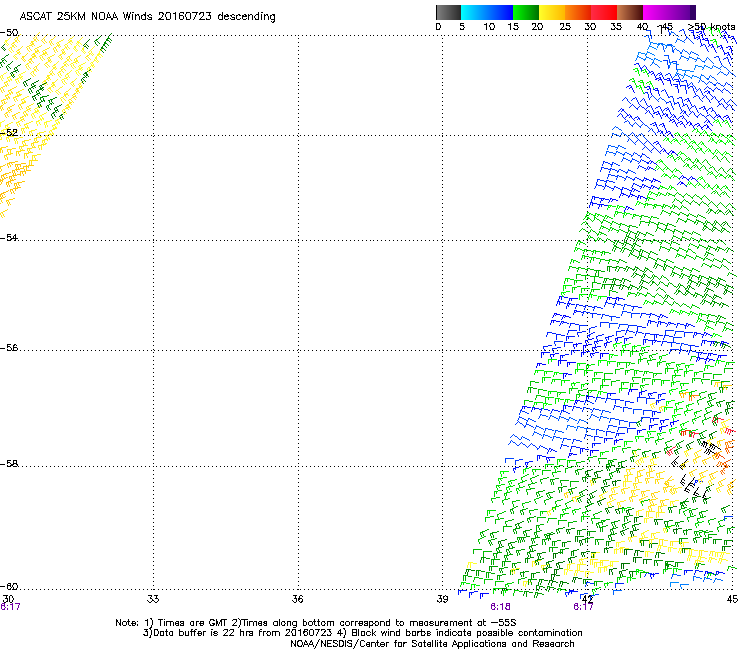Click the latitude label '-54'
740x650 pixels.
[9, 238]
